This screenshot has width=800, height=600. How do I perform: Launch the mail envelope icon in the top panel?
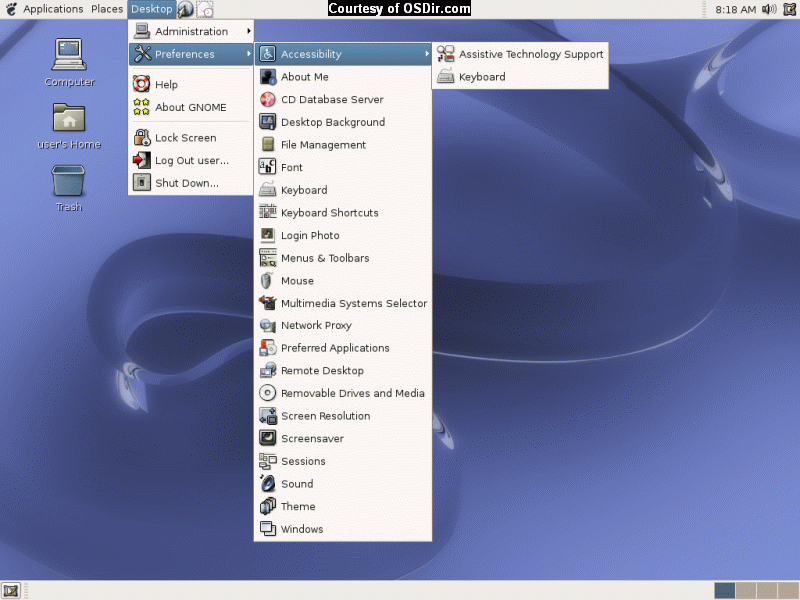(x=205, y=9)
